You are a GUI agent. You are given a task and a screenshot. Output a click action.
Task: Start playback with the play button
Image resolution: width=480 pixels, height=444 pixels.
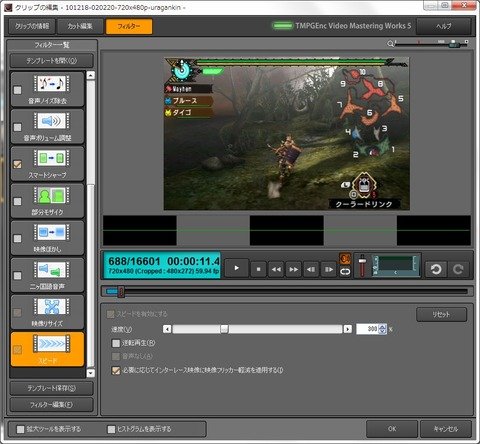coord(237,268)
